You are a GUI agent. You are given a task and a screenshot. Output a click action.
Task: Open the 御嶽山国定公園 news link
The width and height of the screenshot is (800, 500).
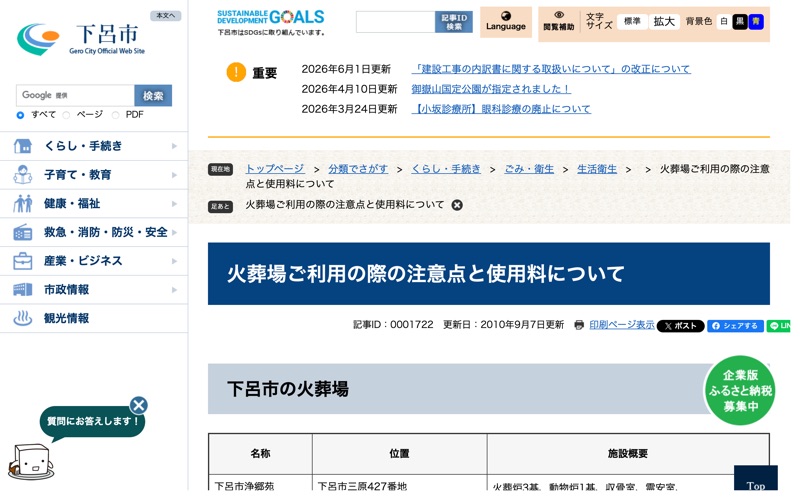[491, 89]
